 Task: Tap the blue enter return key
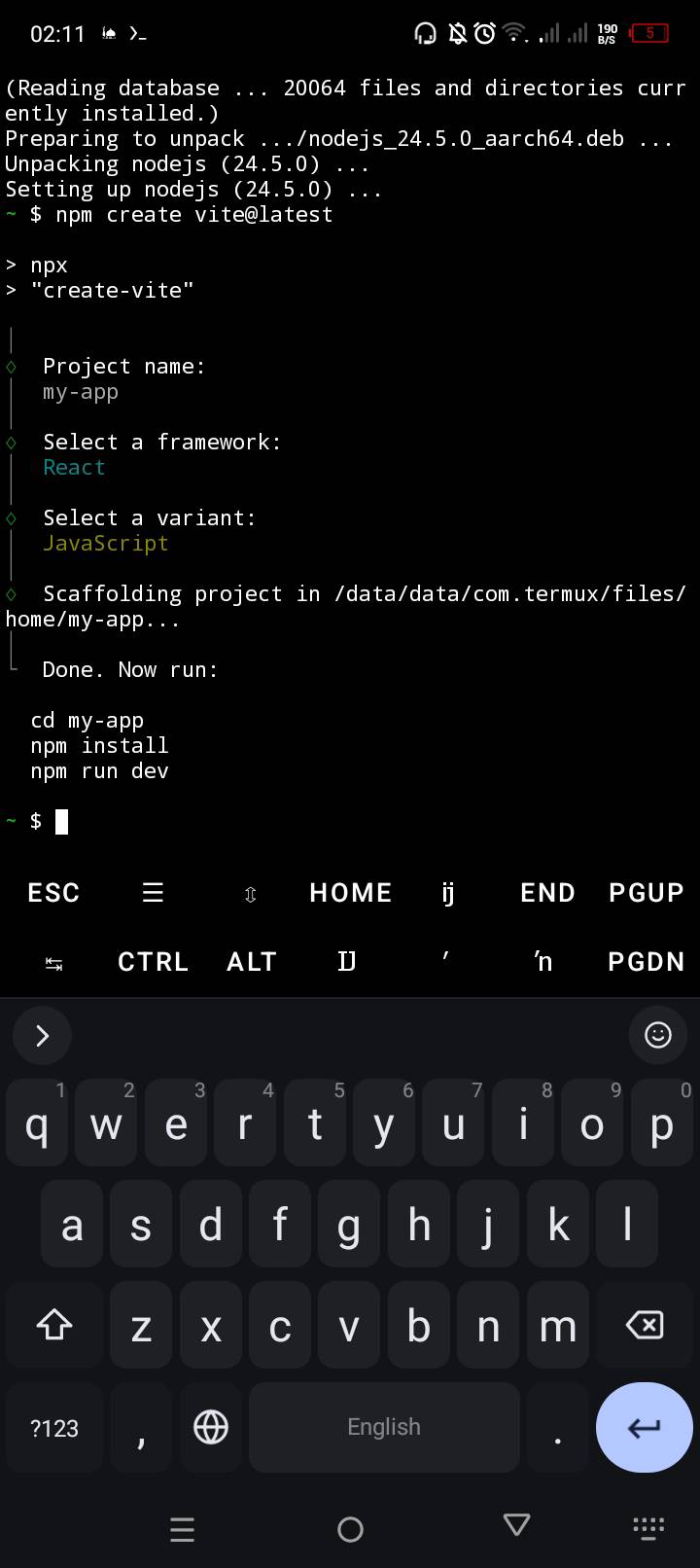click(645, 1427)
